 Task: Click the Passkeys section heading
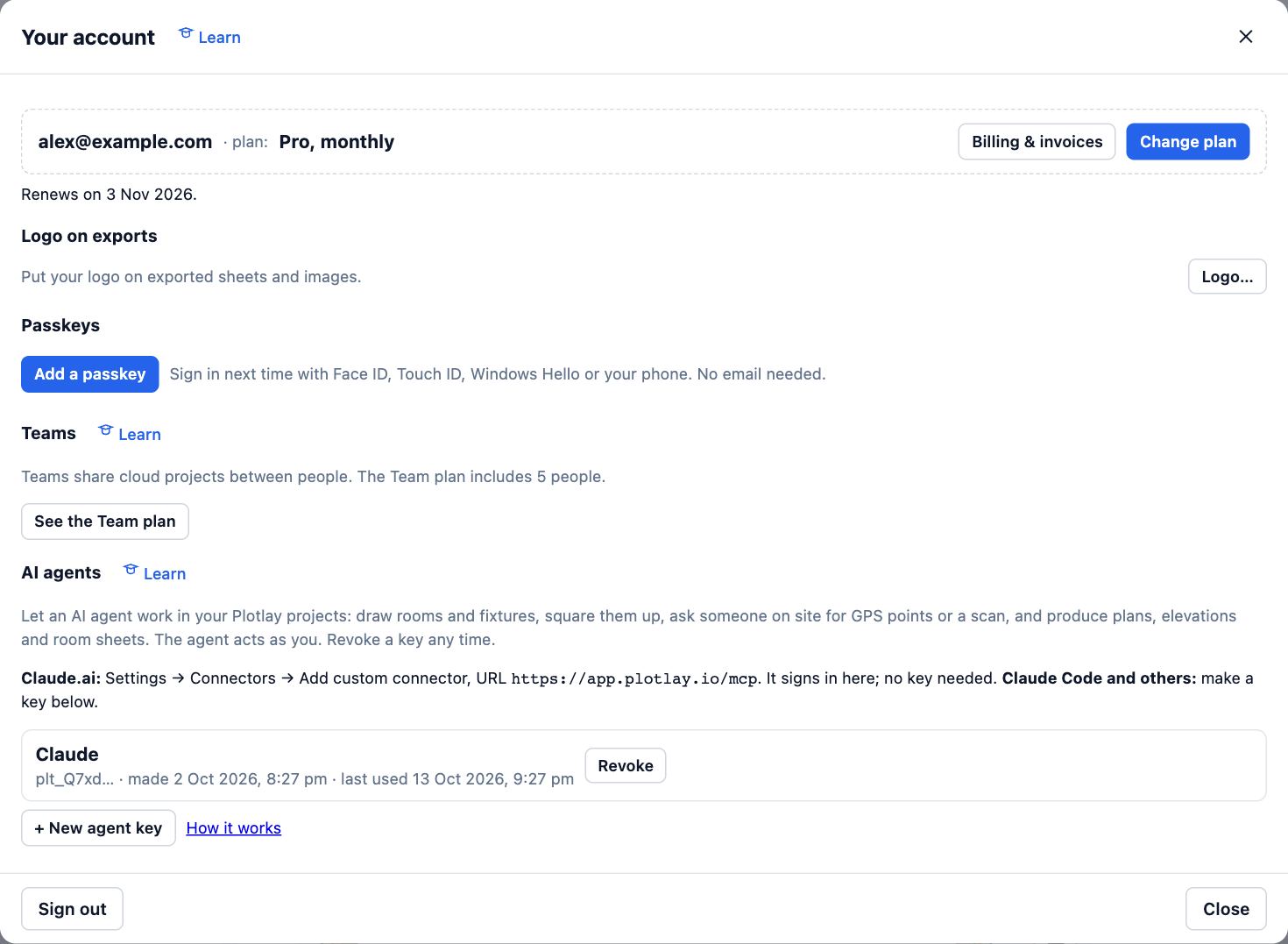[x=60, y=325]
